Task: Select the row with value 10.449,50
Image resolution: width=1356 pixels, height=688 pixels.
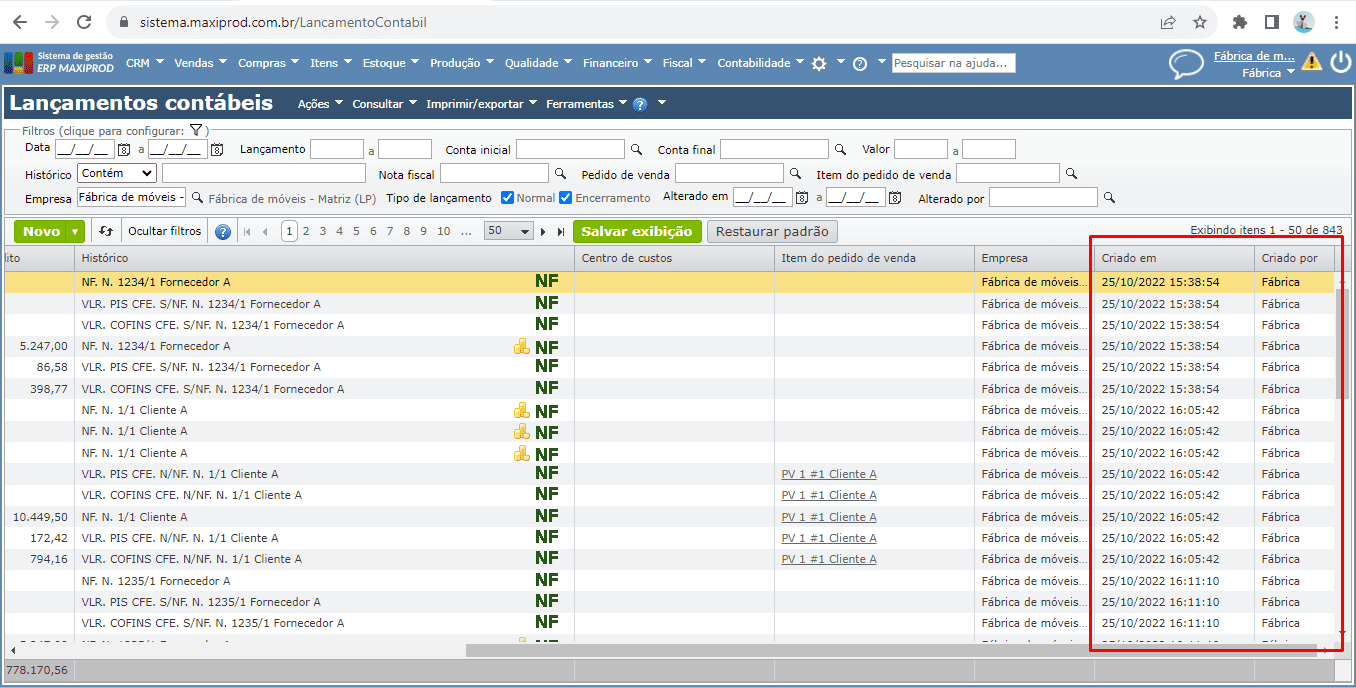Action: pyautogui.click(x=668, y=517)
